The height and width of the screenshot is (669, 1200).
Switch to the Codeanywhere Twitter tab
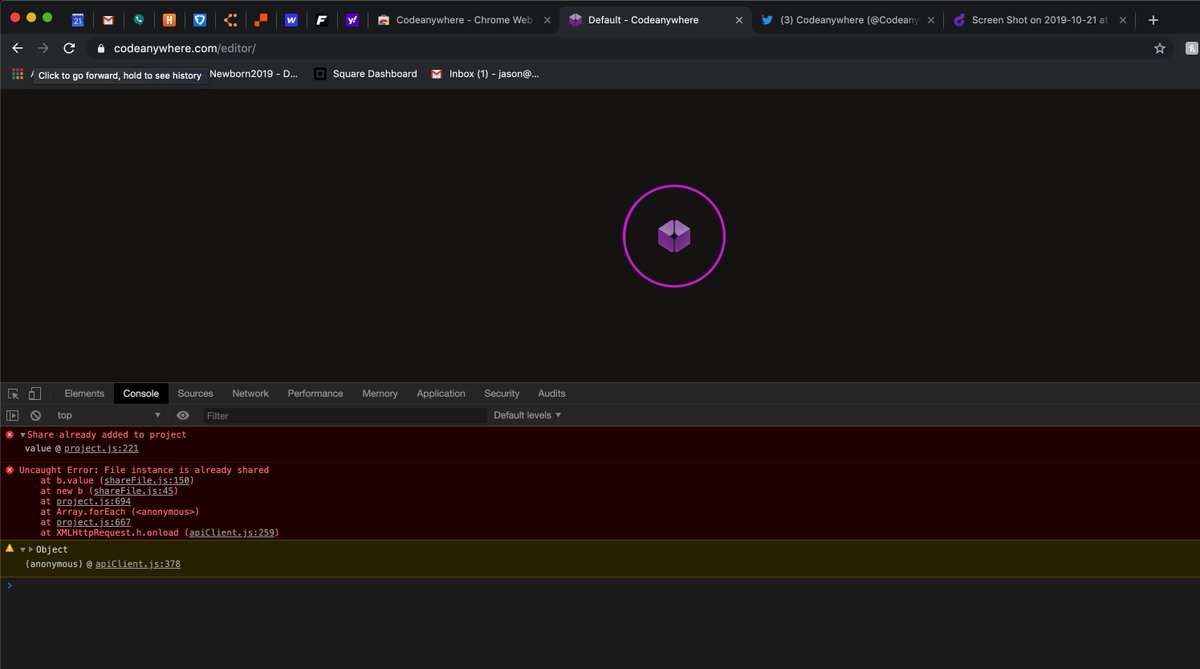pos(848,19)
